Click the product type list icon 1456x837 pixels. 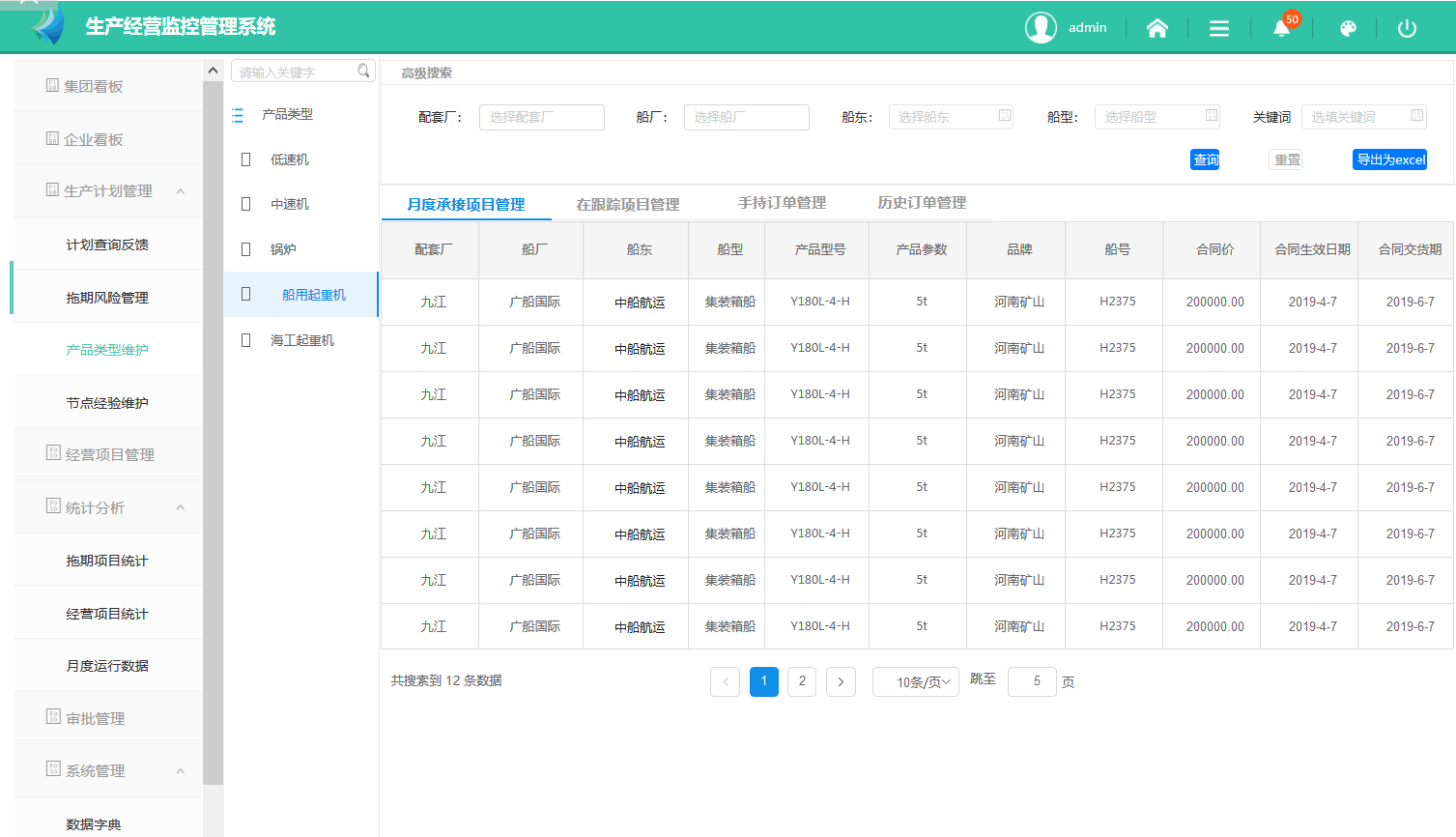coord(238,115)
